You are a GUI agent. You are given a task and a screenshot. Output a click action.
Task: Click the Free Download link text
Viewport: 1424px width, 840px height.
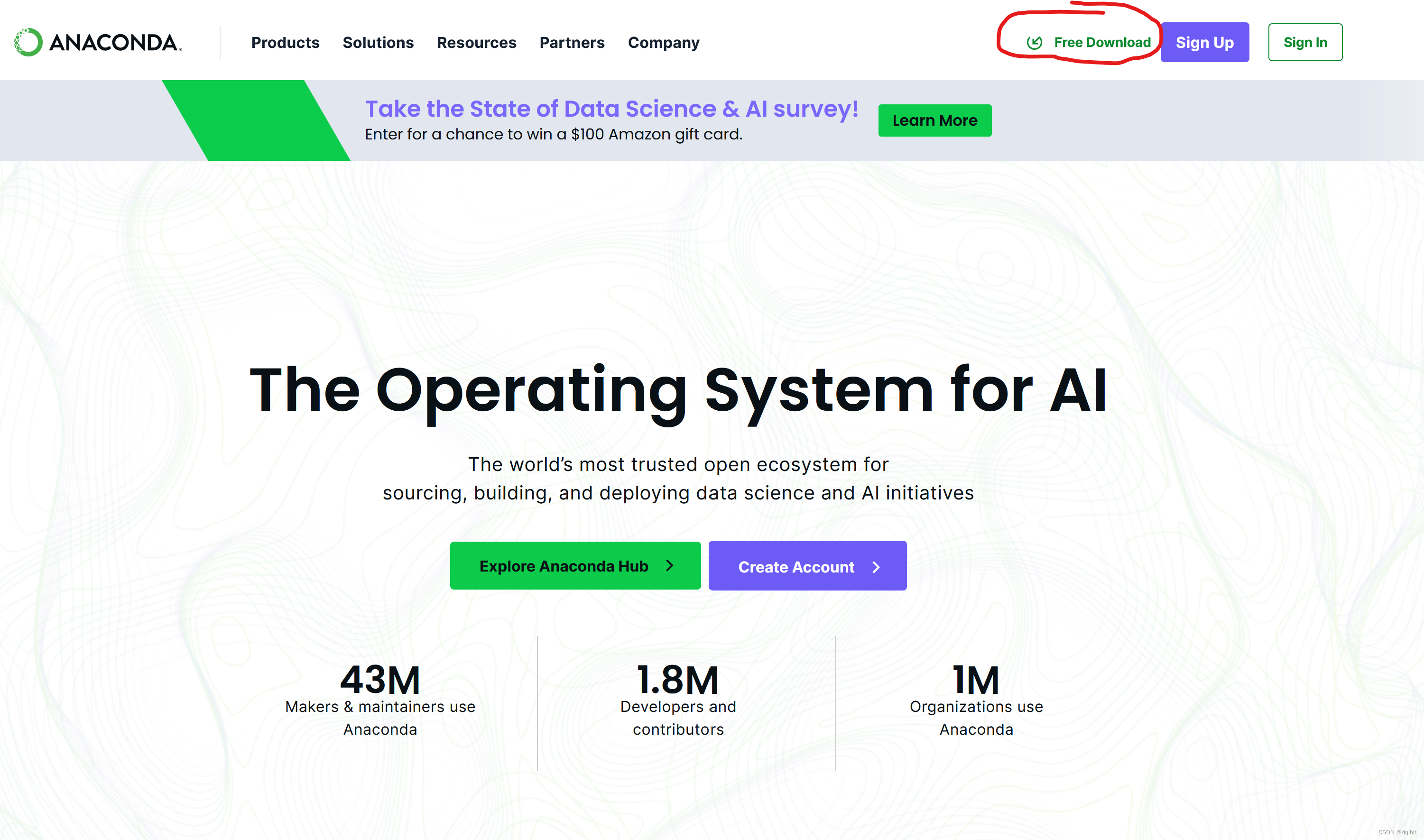tap(1102, 43)
